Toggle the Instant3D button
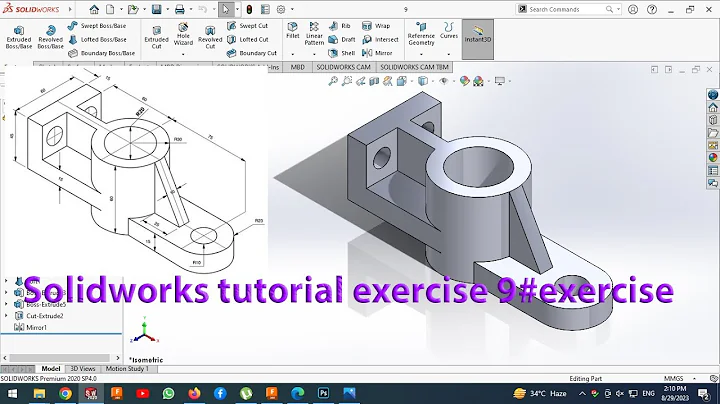The height and width of the screenshot is (404, 720). [478, 39]
